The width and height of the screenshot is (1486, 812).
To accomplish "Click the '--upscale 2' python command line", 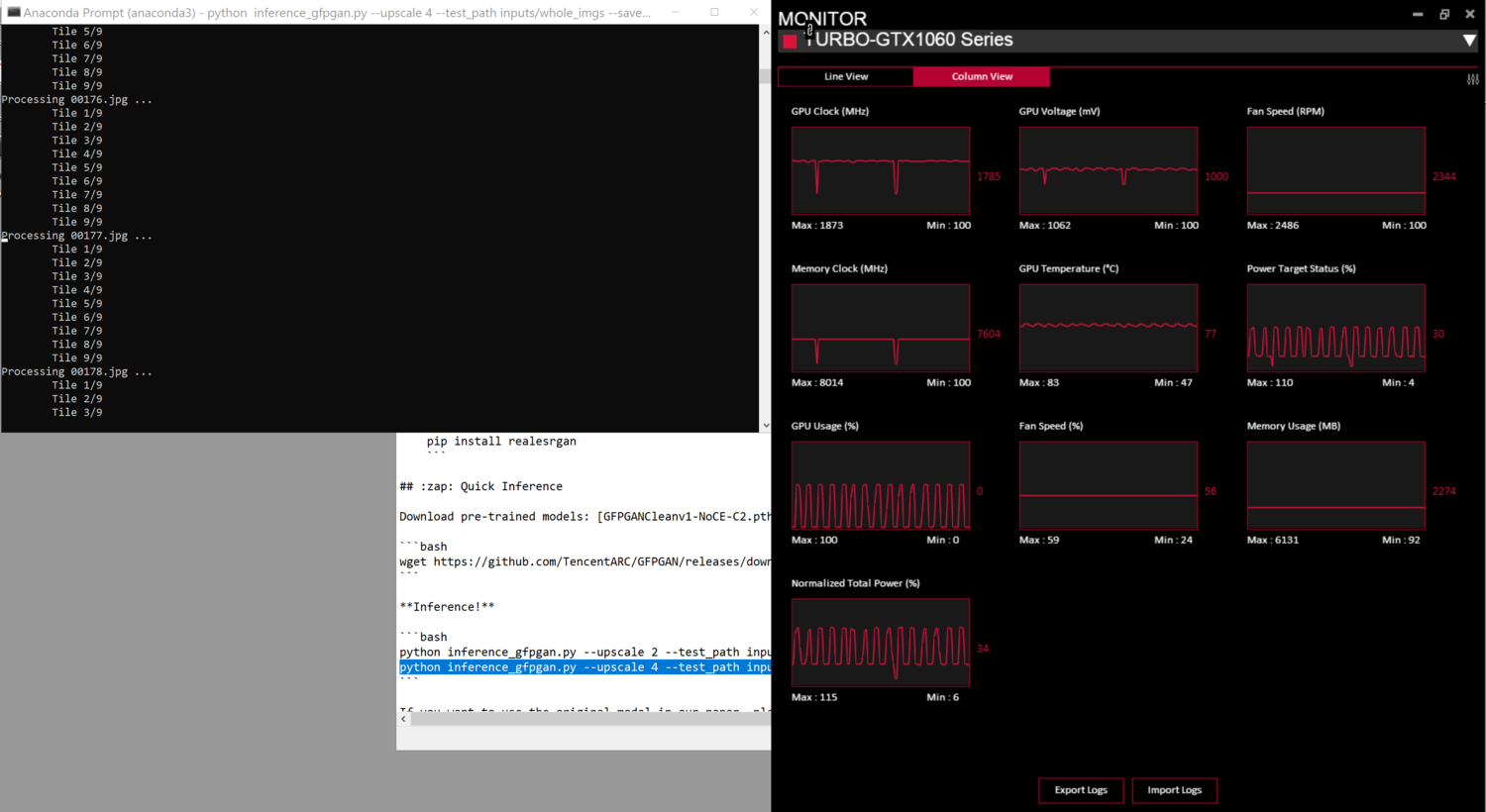I will [584, 653].
